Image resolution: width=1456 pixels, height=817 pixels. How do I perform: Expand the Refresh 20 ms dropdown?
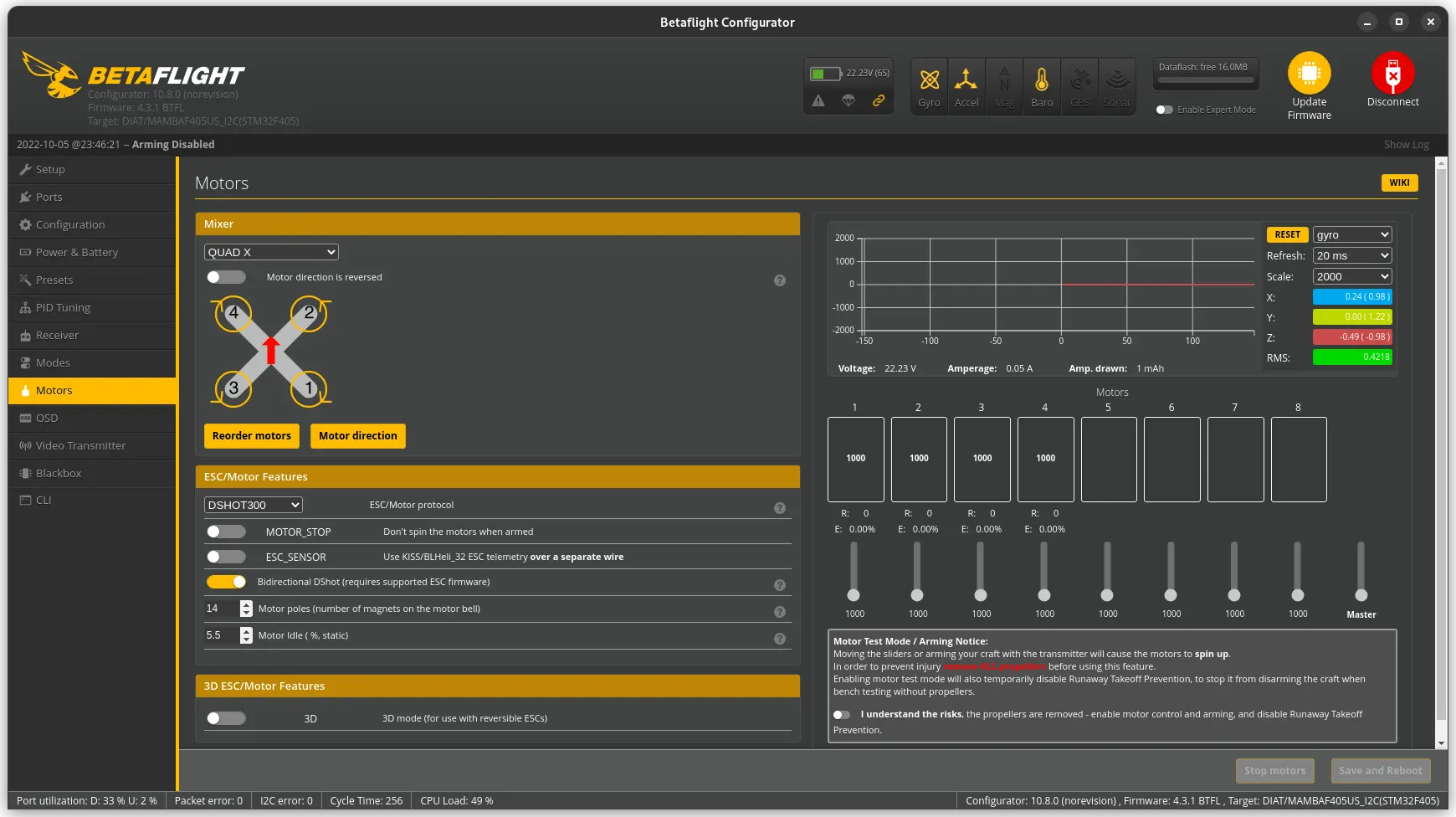(1352, 255)
